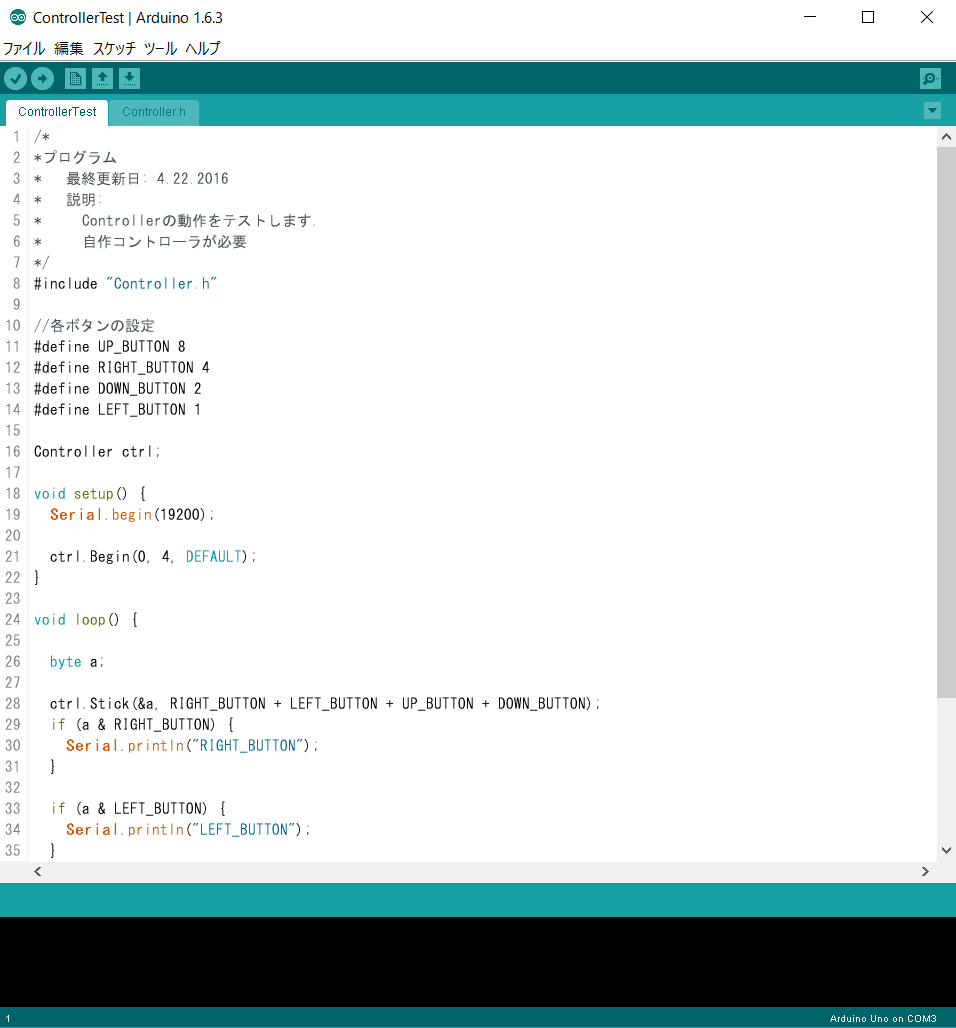Click line number 28 in the gutter
The width and height of the screenshot is (956, 1028).
click(x=13, y=703)
